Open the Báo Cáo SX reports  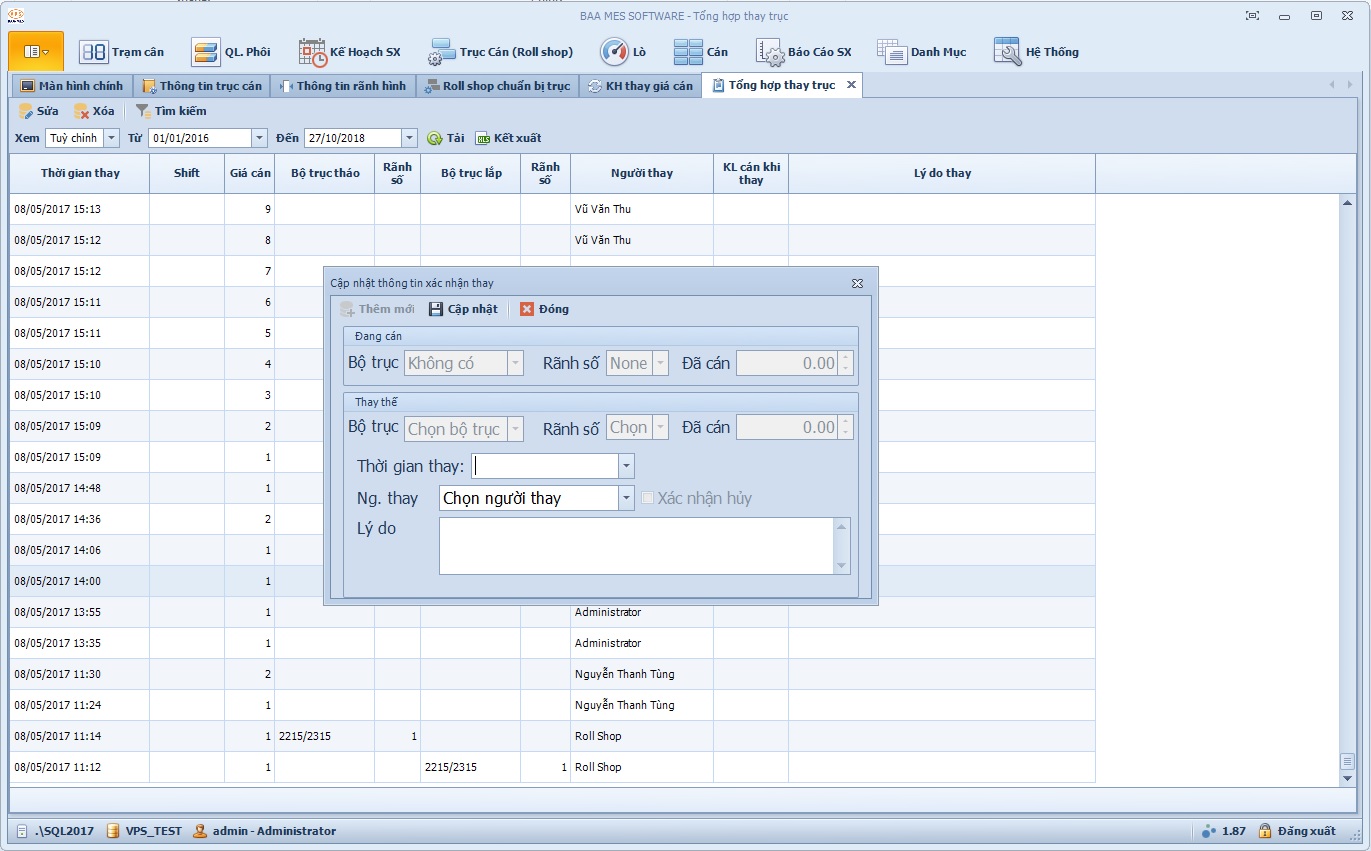(x=804, y=52)
